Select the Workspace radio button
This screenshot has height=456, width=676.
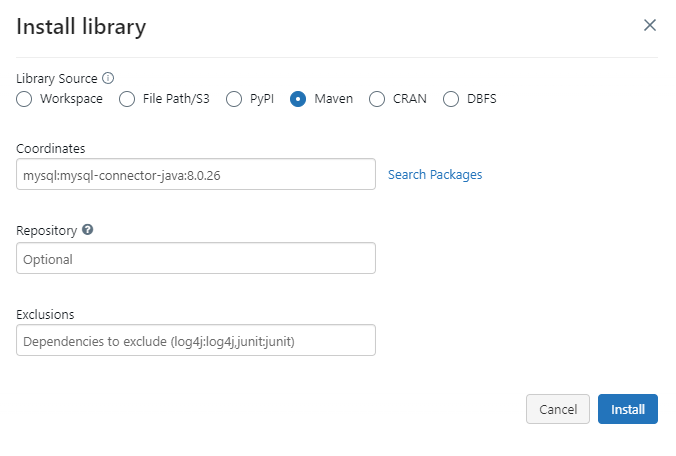coord(25,99)
